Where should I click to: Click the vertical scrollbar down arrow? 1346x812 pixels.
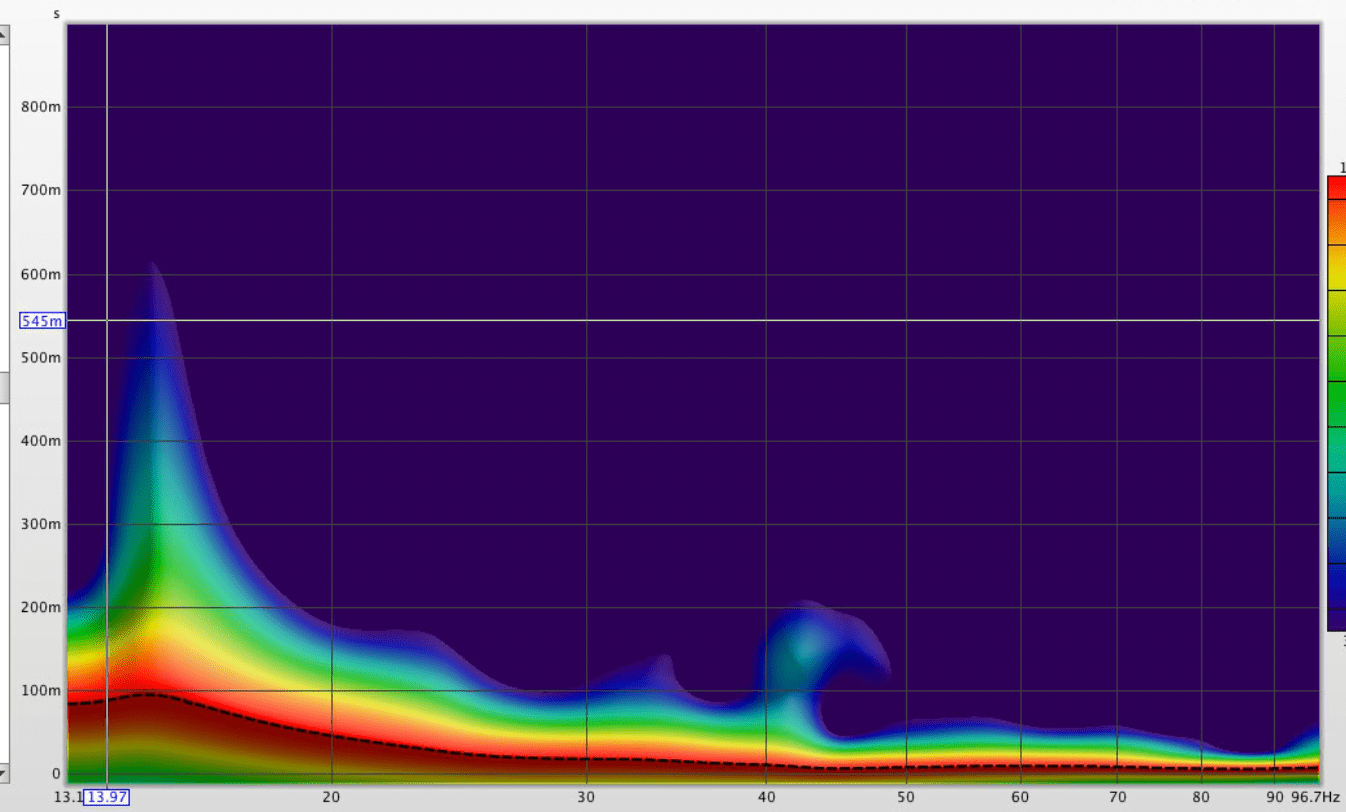point(4,773)
